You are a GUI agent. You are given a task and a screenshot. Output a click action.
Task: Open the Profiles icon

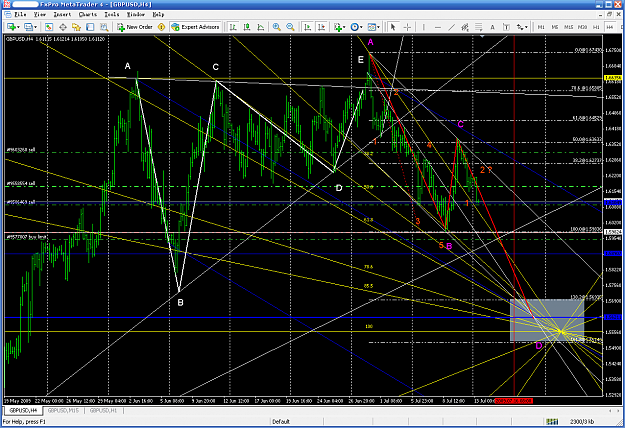[28, 27]
